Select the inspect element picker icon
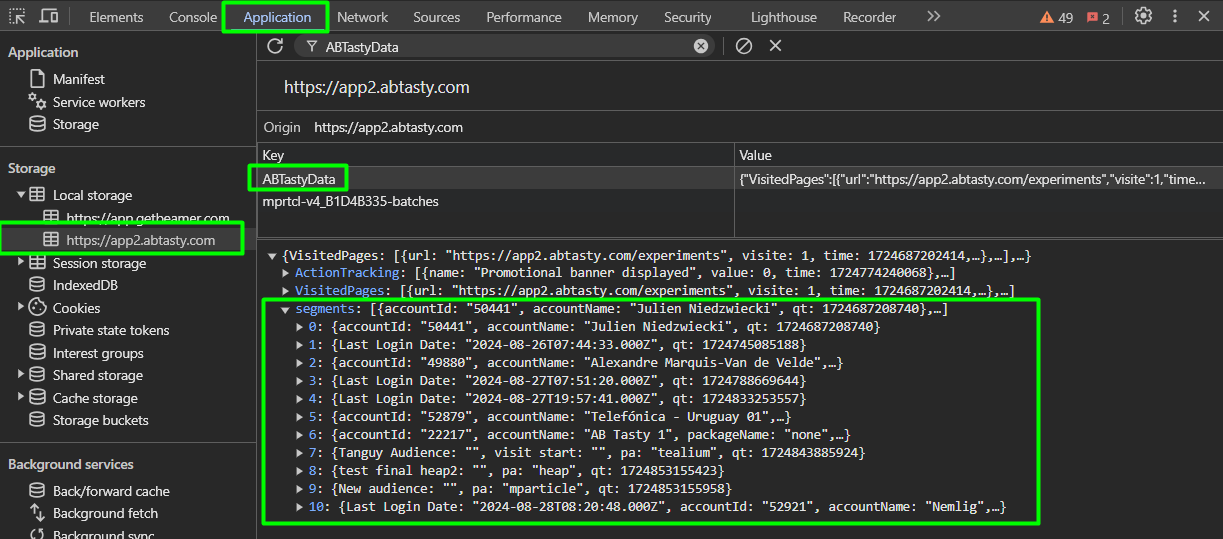 point(19,17)
